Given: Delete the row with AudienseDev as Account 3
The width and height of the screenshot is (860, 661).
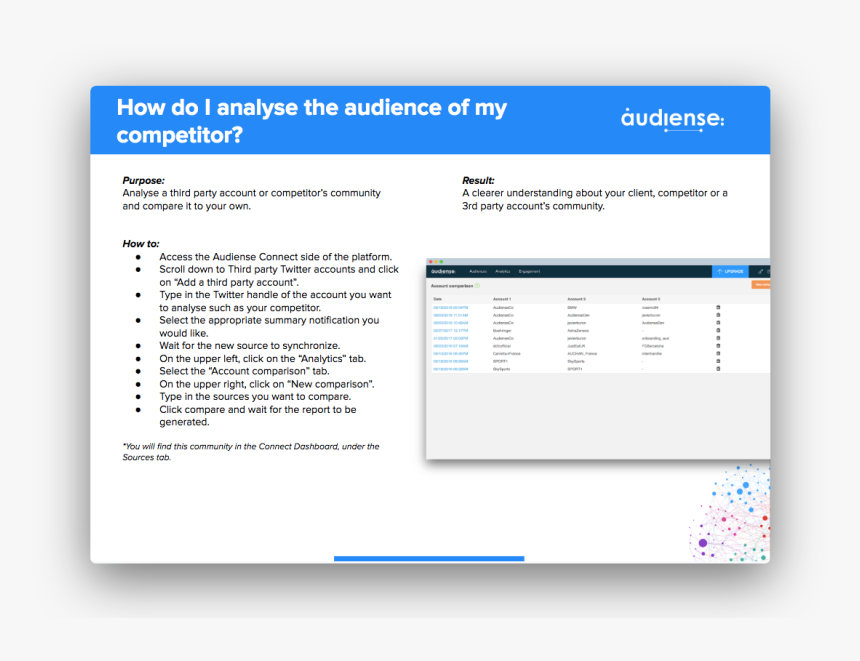Looking at the screenshot, I should [718, 323].
